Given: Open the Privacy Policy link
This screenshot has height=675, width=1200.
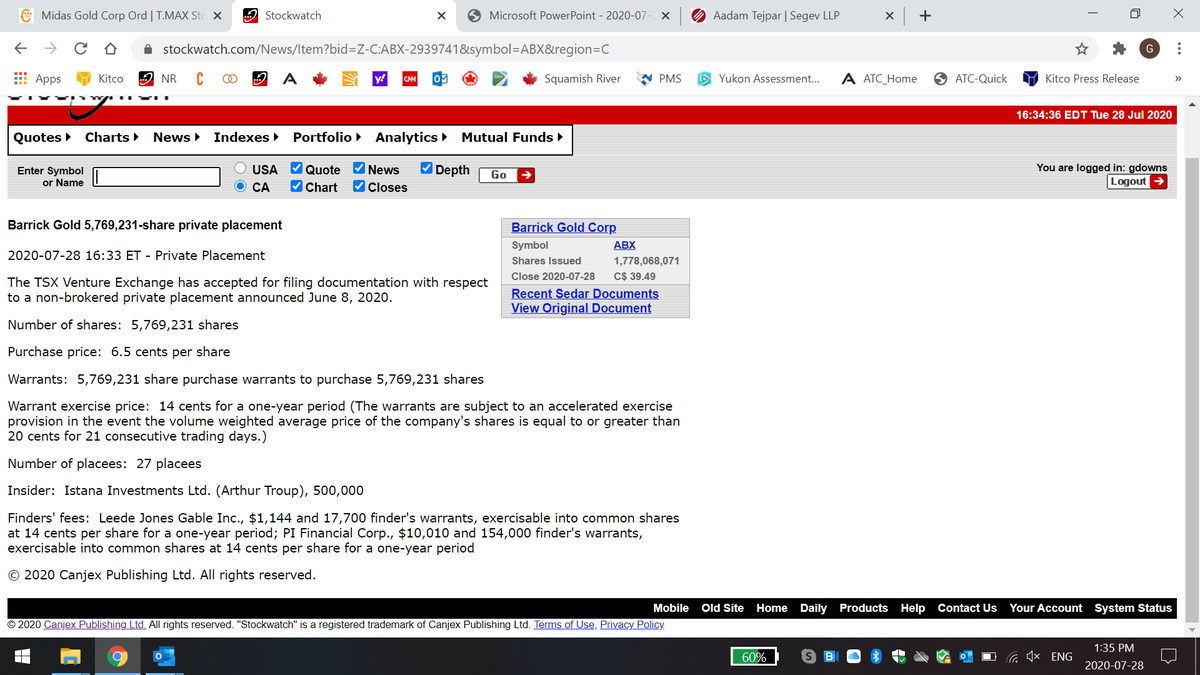Looking at the screenshot, I should (x=632, y=625).
